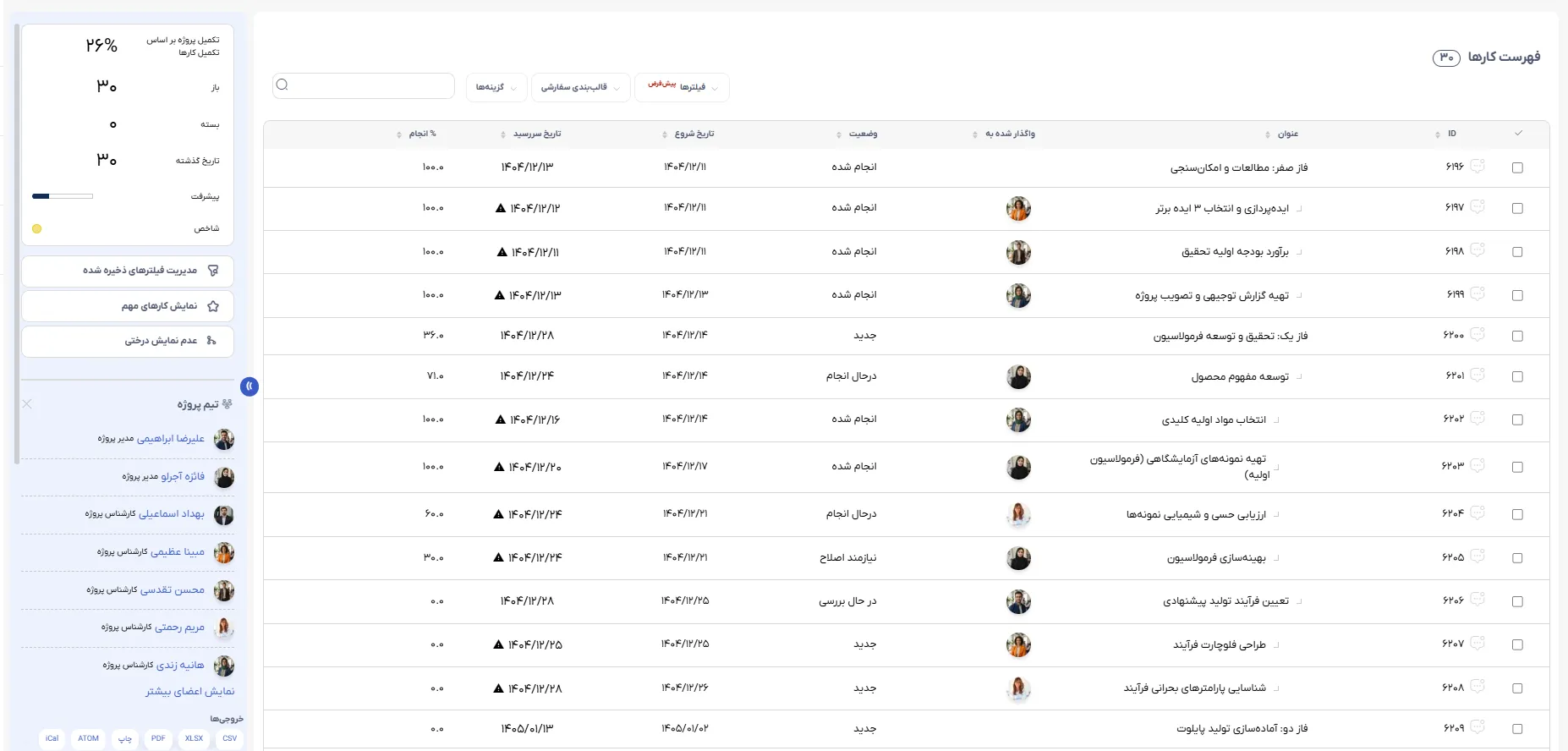The width and height of the screenshot is (1568, 751).
Task: Click the search magnifier icon
Action: pos(282,85)
